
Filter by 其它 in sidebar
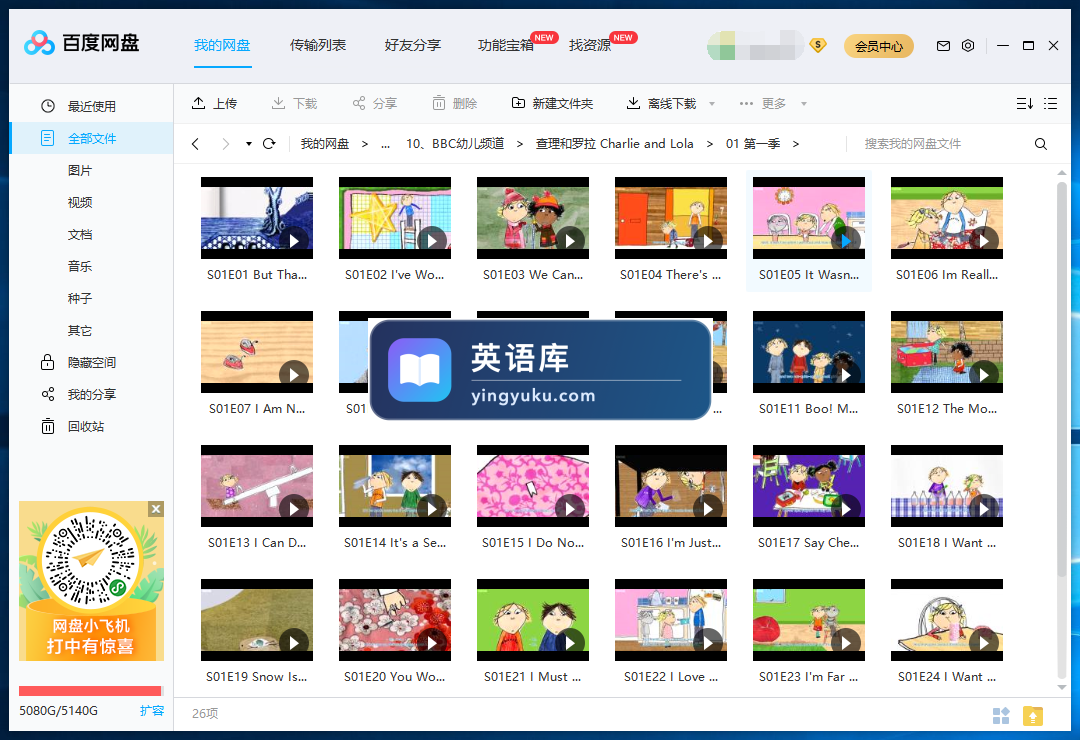click(80, 330)
